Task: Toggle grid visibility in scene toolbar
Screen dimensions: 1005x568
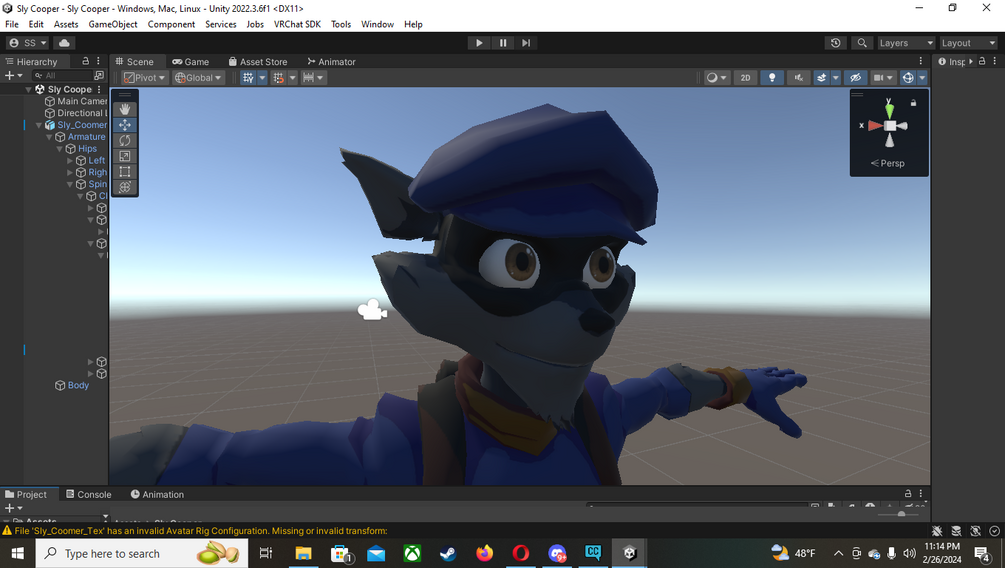Action: click(248, 78)
